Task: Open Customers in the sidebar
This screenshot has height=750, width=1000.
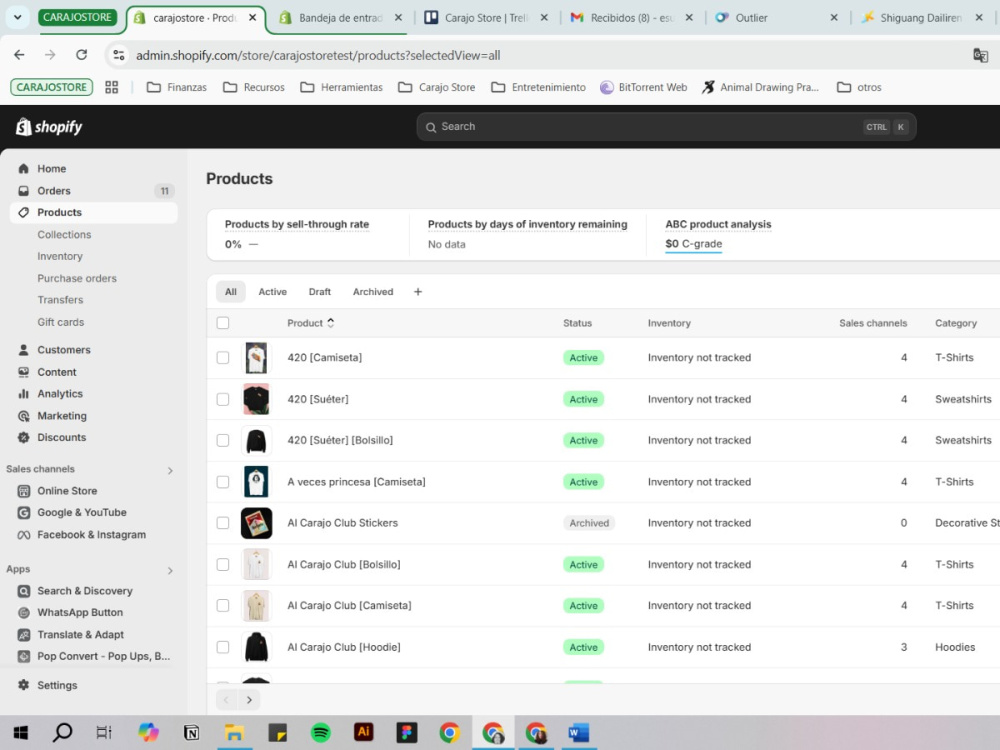Action: 64,349
